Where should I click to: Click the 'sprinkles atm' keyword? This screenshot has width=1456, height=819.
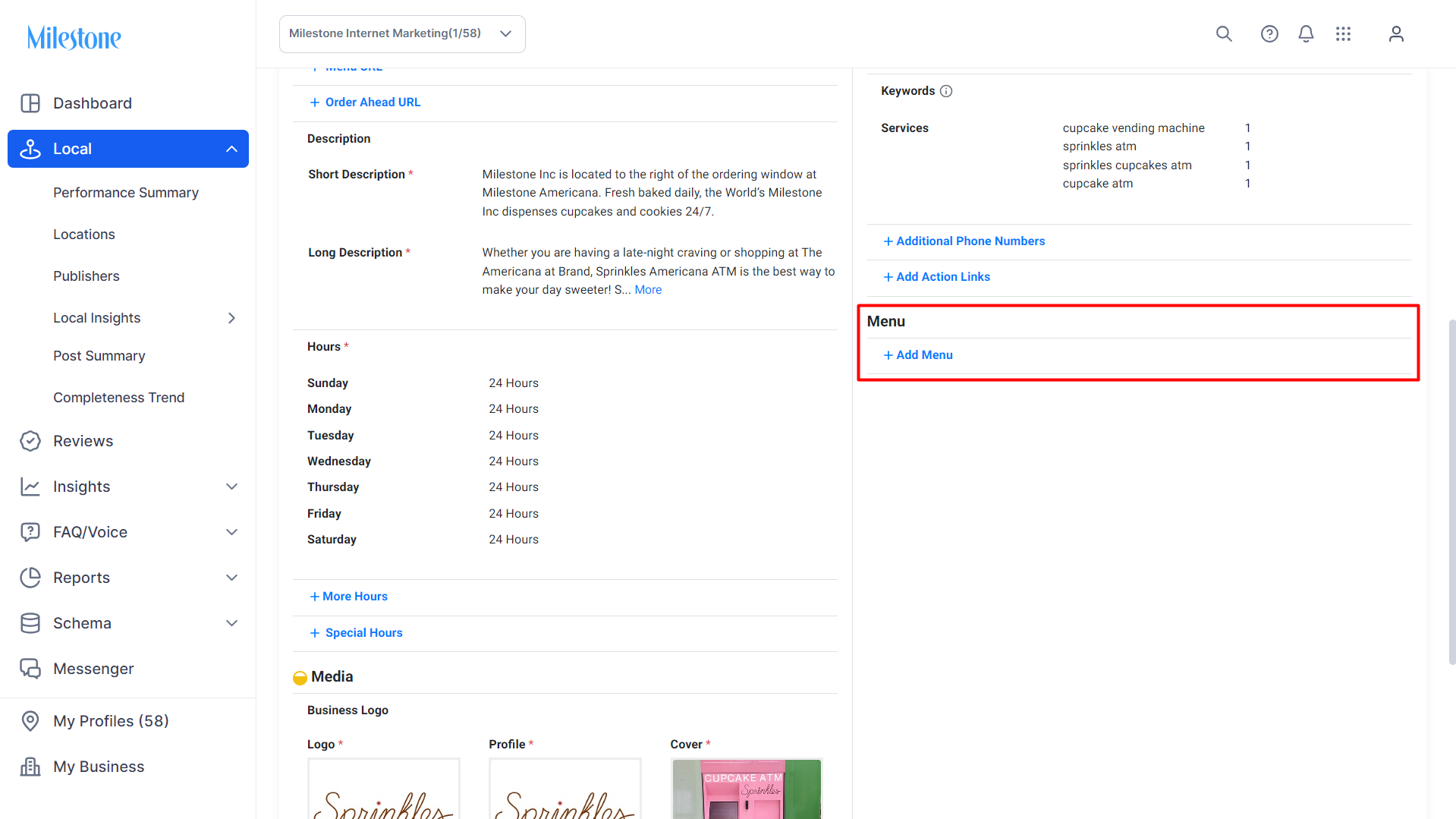click(1099, 146)
